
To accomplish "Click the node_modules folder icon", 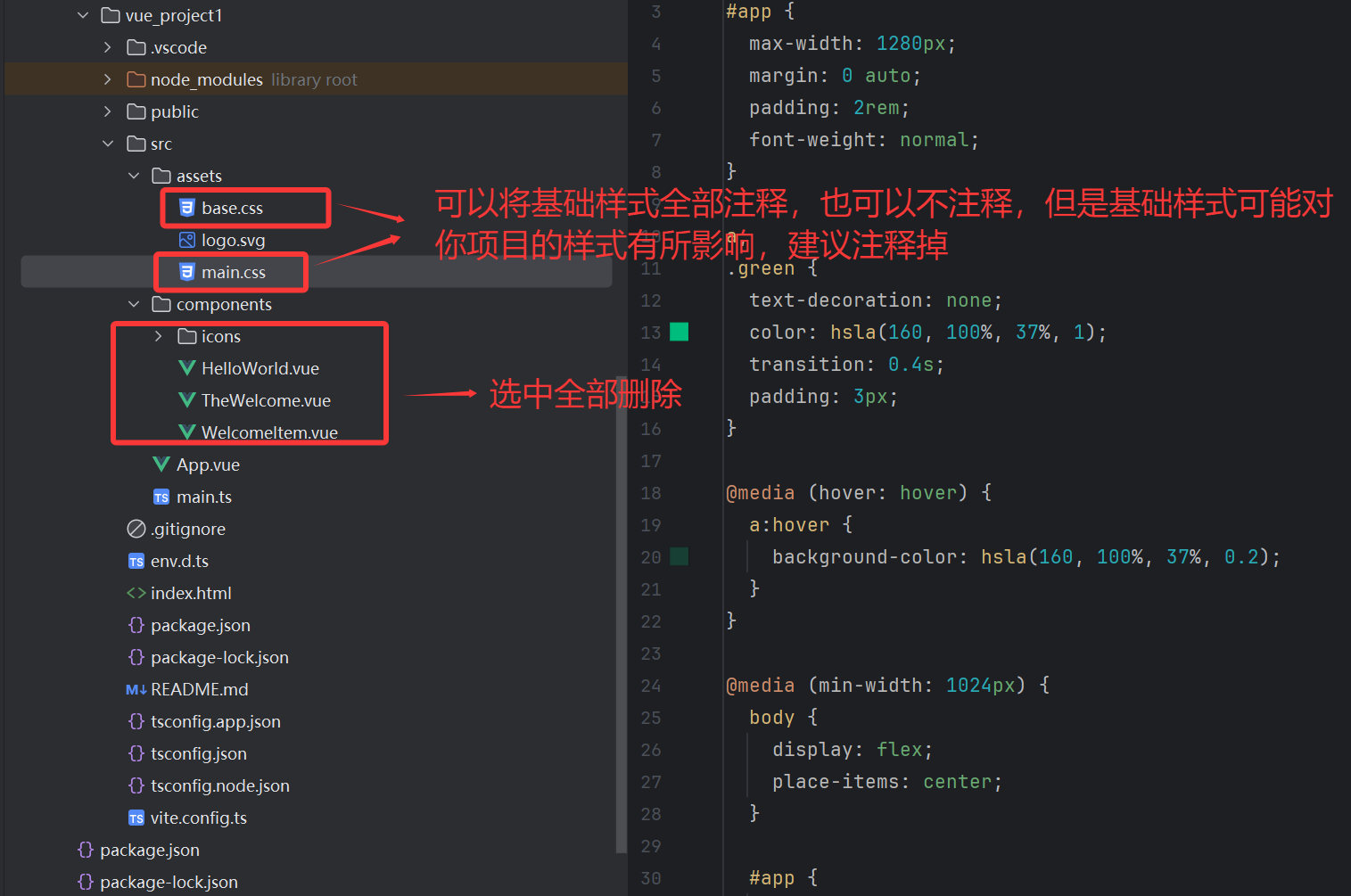I will 136,79.
